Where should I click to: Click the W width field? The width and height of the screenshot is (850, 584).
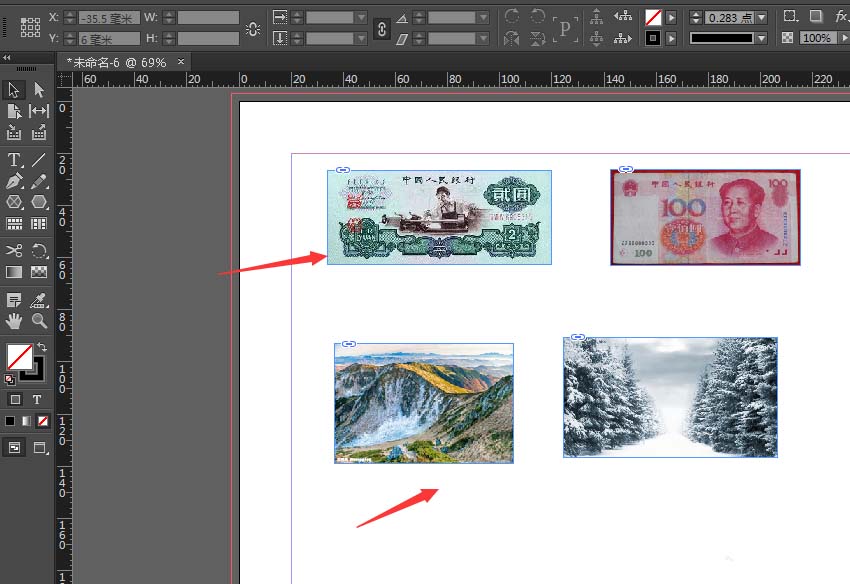[208, 18]
